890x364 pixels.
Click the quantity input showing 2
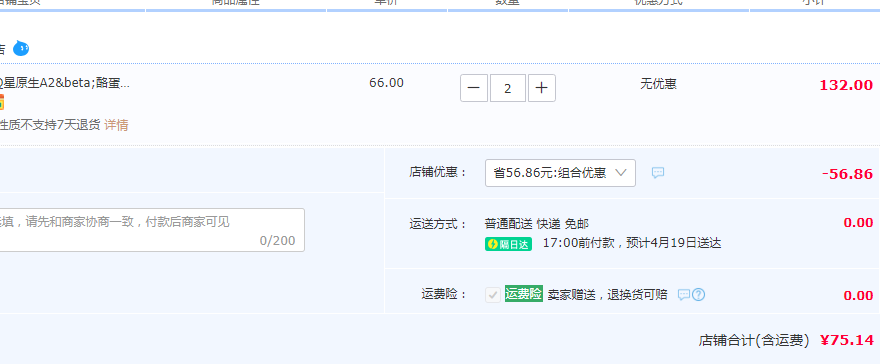[507, 88]
